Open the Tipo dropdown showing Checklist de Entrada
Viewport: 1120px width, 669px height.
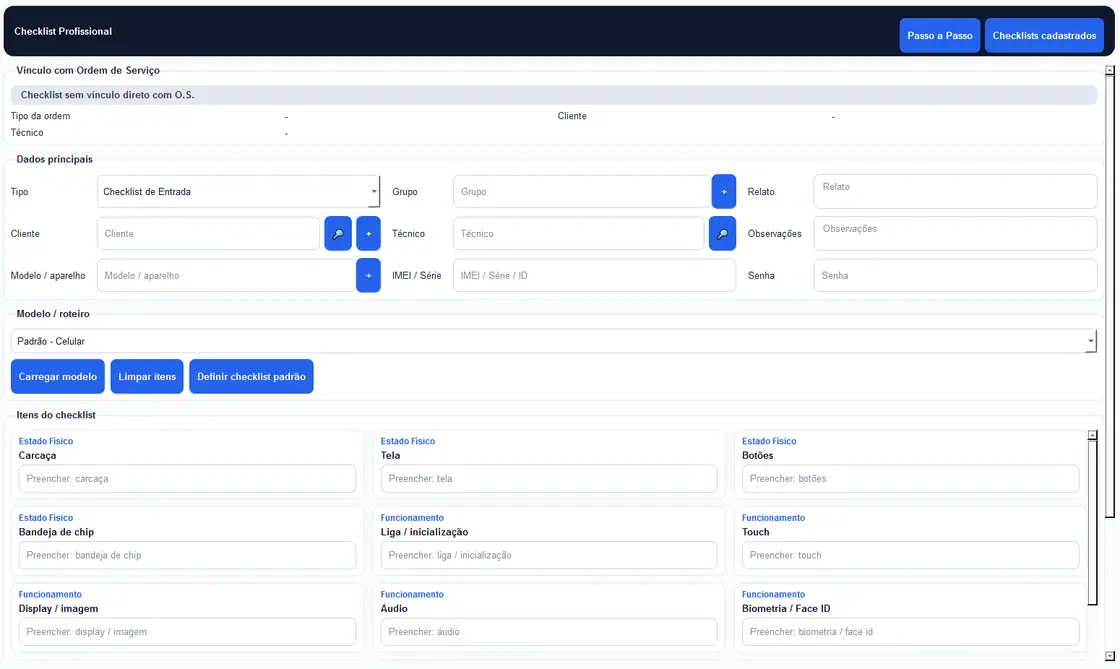click(238, 191)
